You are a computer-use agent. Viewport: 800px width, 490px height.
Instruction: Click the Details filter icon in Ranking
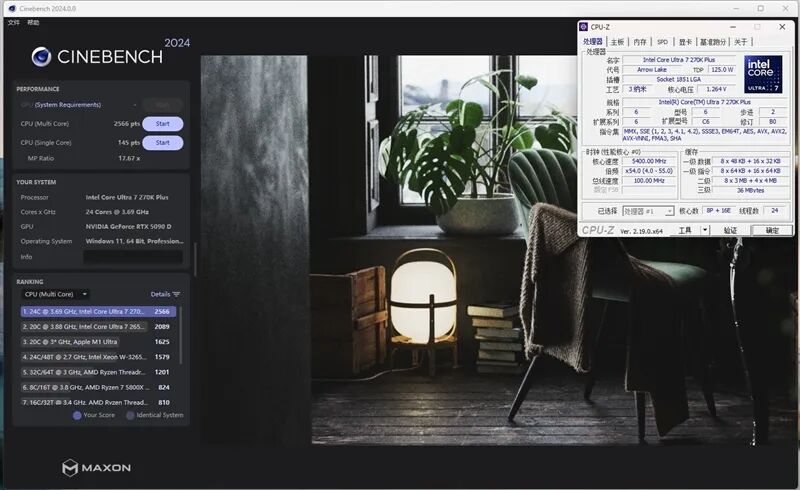177,294
